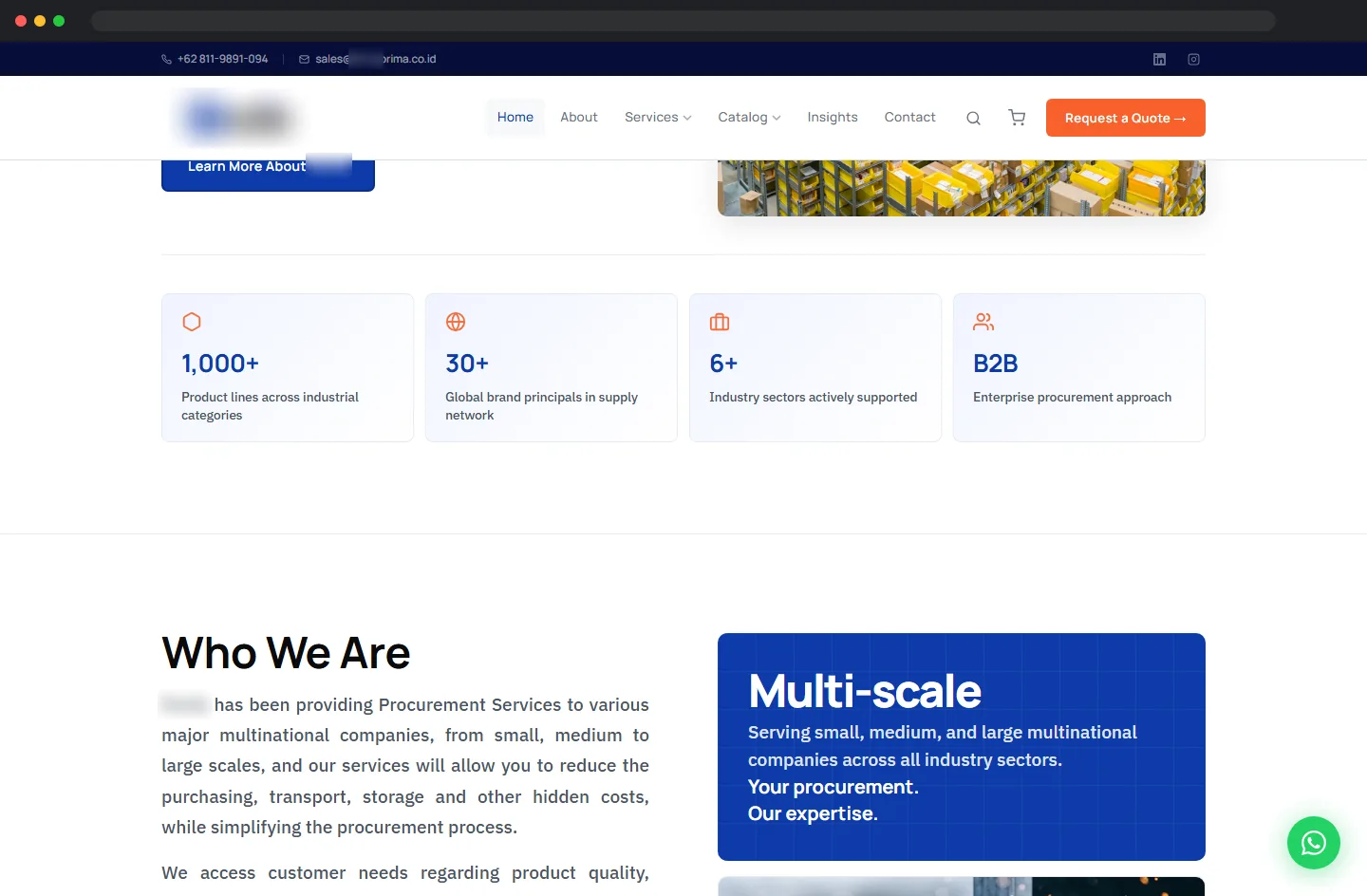
Task: Open the shopping cart icon
Action: (x=1017, y=118)
